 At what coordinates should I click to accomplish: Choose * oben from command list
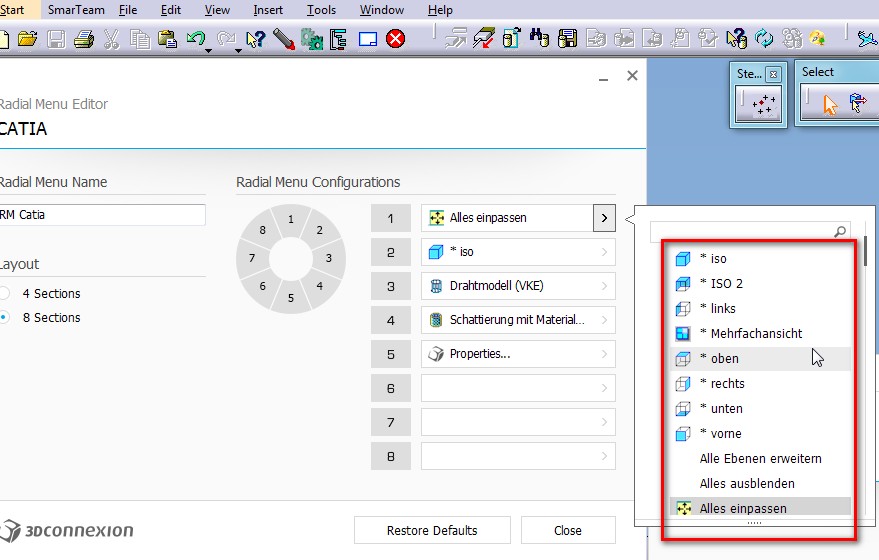[x=762, y=359]
